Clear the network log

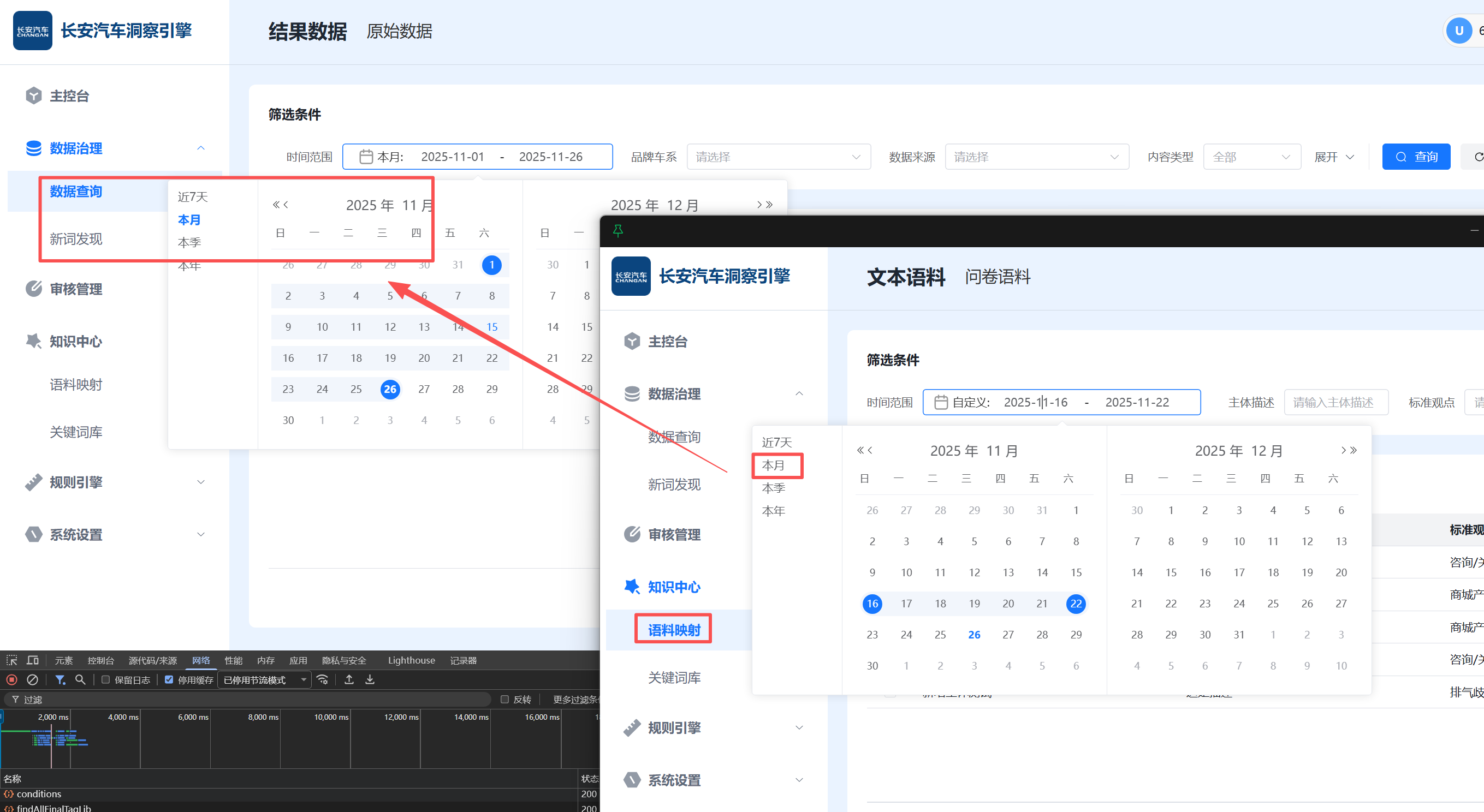33,679
